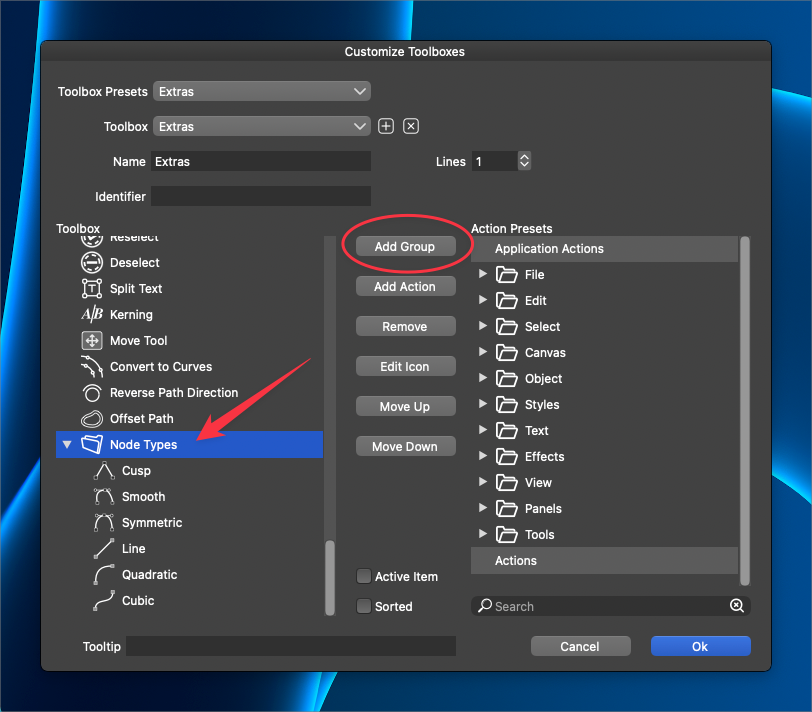812x712 pixels.
Task: Click the plus icon to add toolbox
Action: (x=387, y=127)
